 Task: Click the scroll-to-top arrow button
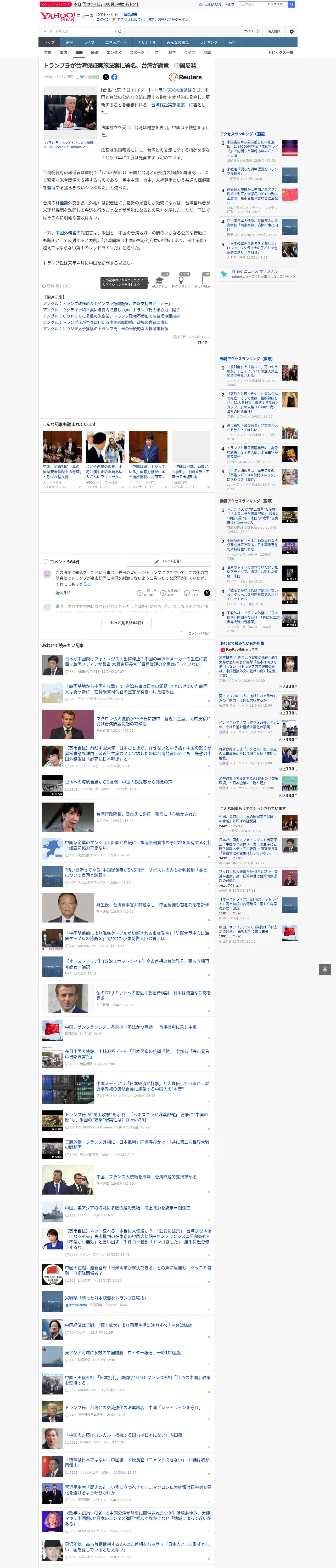tap(325, 969)
